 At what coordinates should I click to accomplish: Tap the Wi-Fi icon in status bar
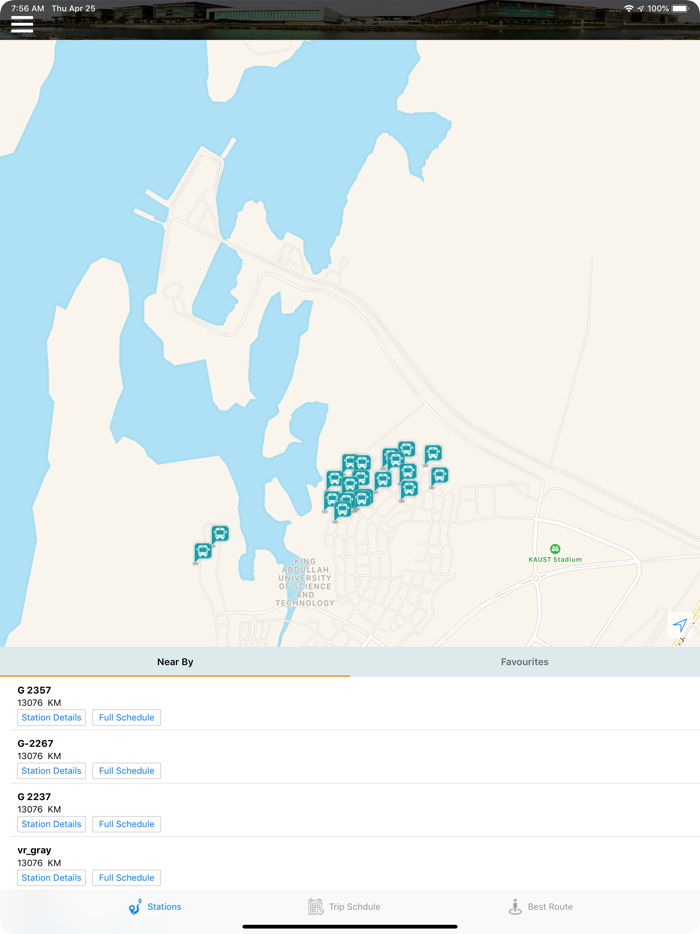point(629,8)
